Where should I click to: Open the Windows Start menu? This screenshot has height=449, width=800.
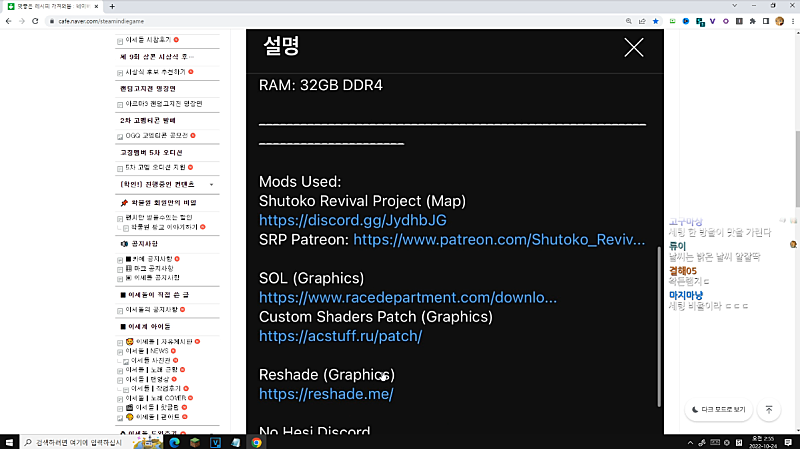pos(9,442)
